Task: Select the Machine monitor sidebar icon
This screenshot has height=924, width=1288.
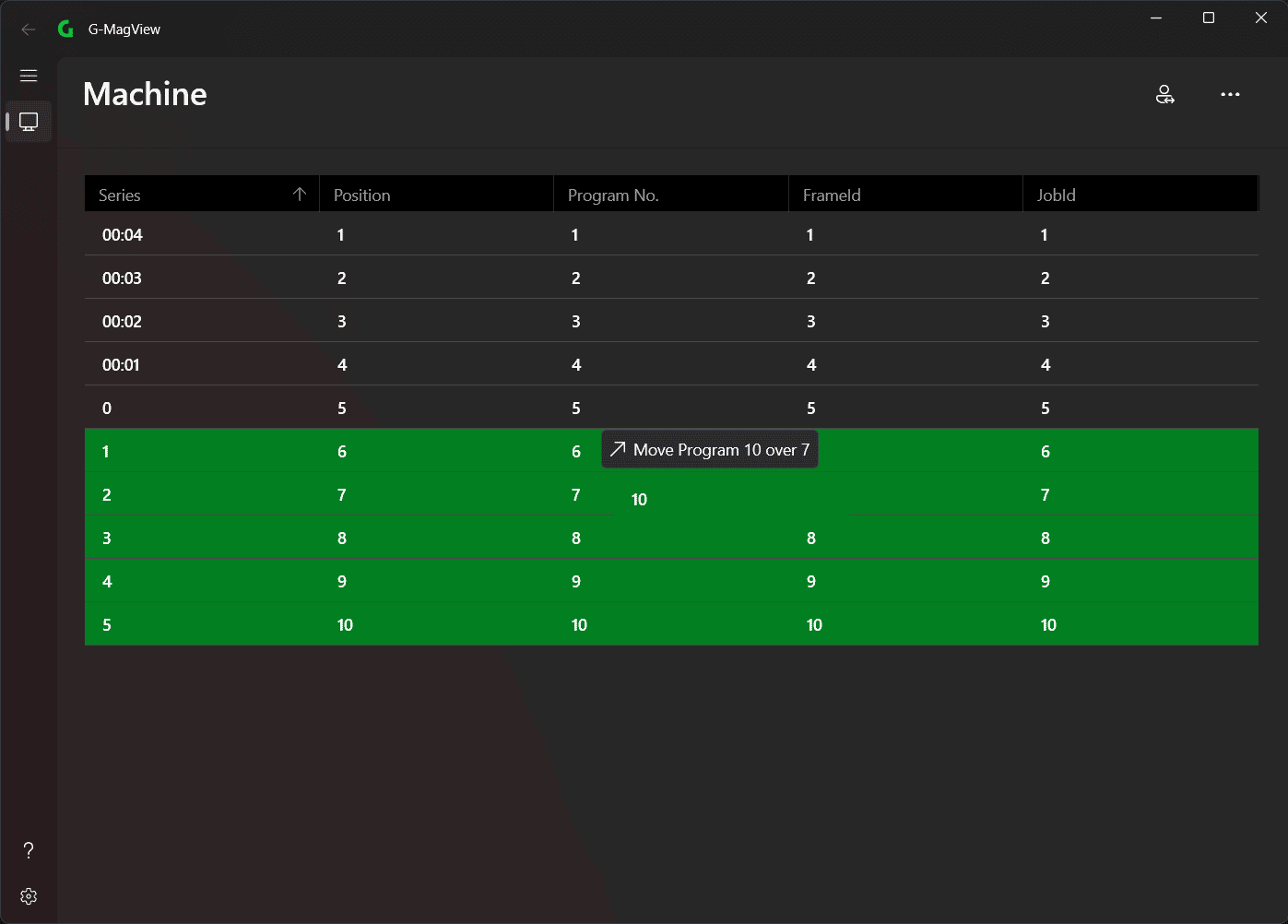Action: click(29, 122)
